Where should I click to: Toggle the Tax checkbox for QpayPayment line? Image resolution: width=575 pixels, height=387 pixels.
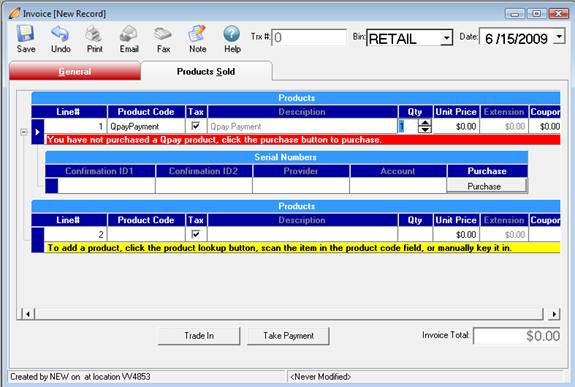(x=195, y=126)
